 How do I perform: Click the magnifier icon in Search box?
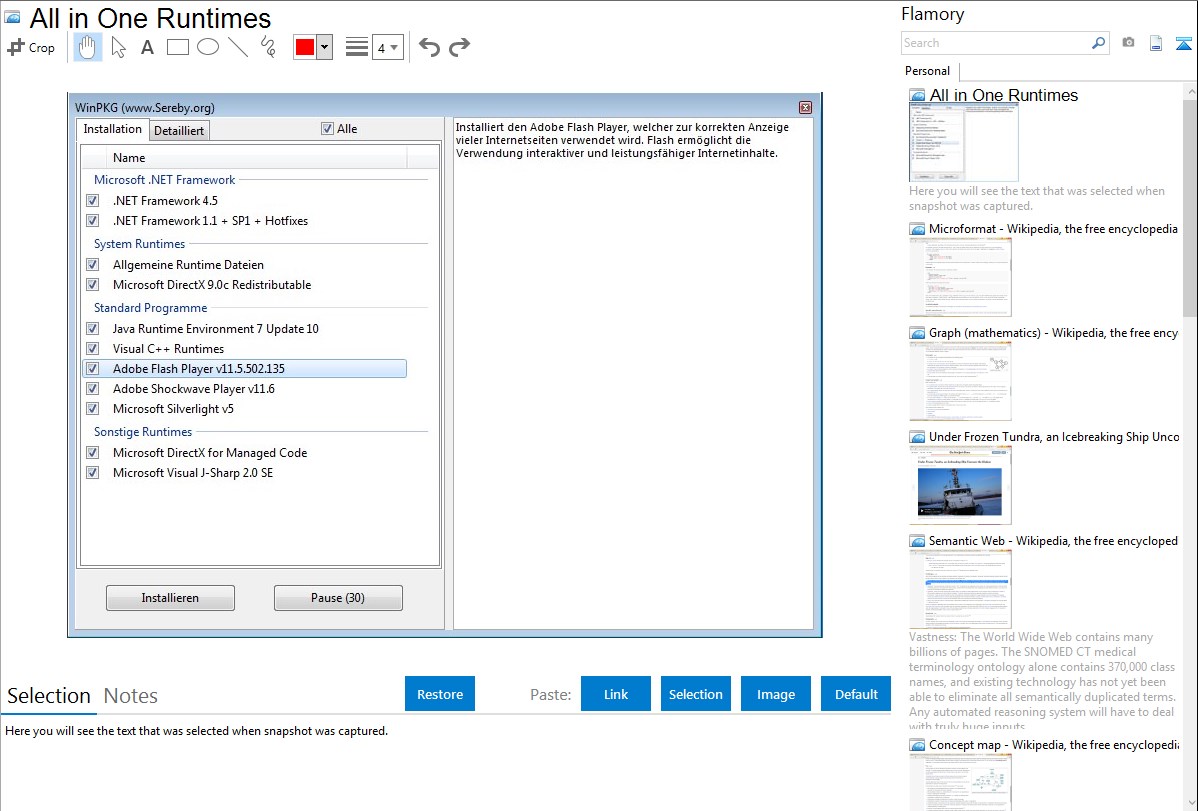pyautogui.click(x=1098, y=43)
